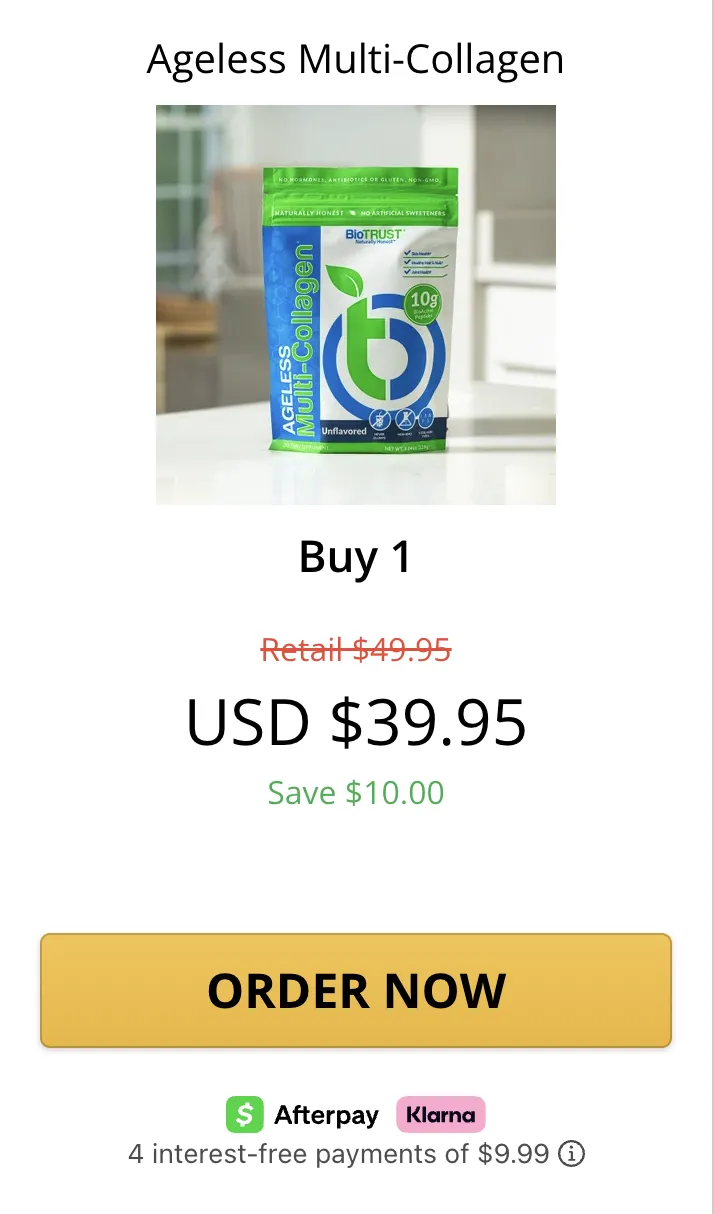
Task: Click the struck-through Retail $49.95 price
Action: point(356,650)
